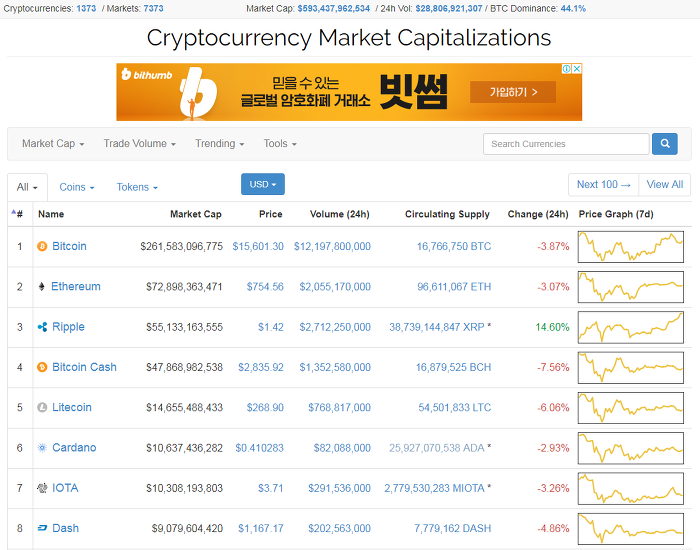The height and width of the screenshot is (550, 700).
Task: Sort by Market Cap column header
Action: (196, 214)
